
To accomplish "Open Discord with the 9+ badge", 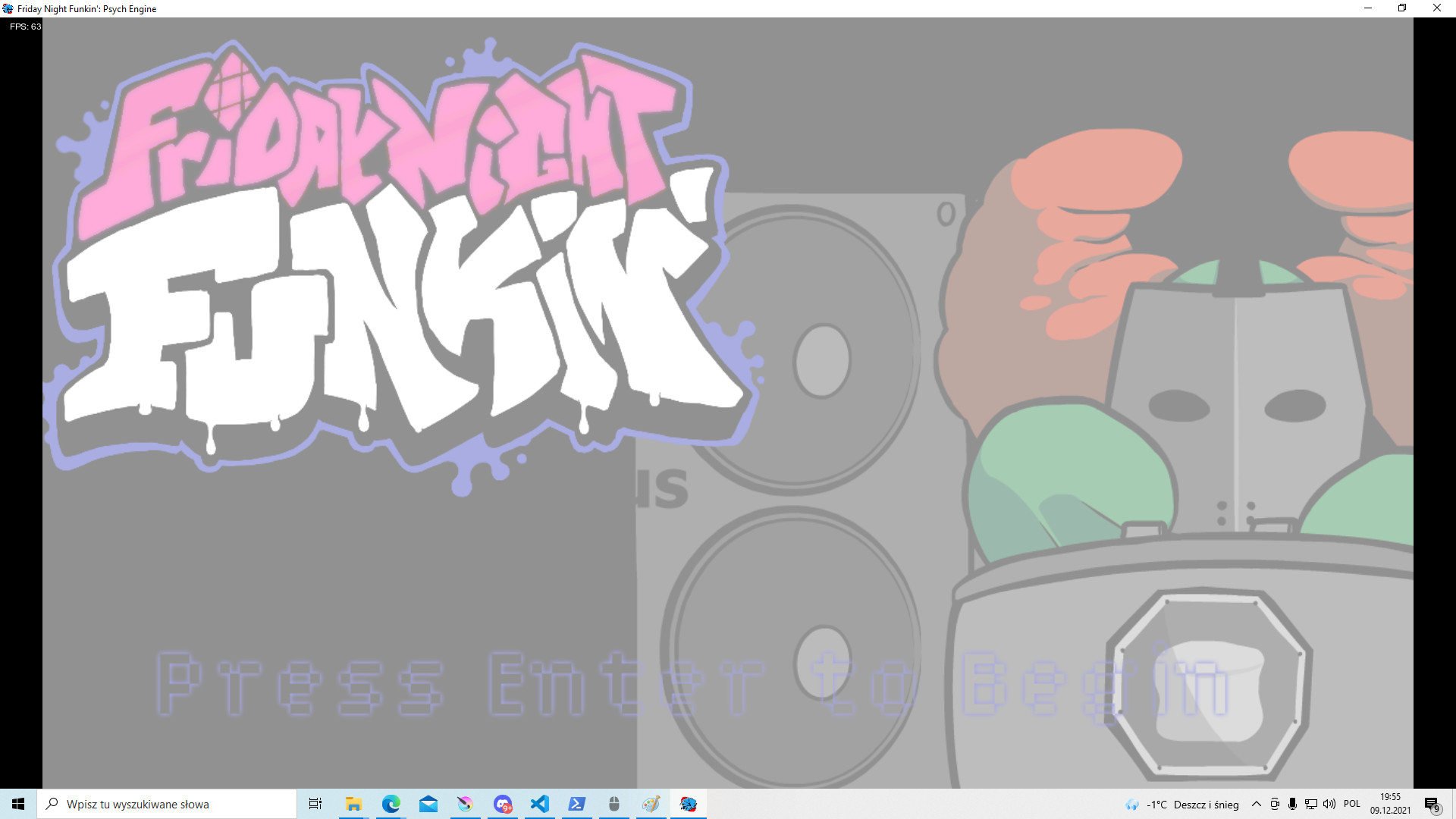I will coord(503,804).
